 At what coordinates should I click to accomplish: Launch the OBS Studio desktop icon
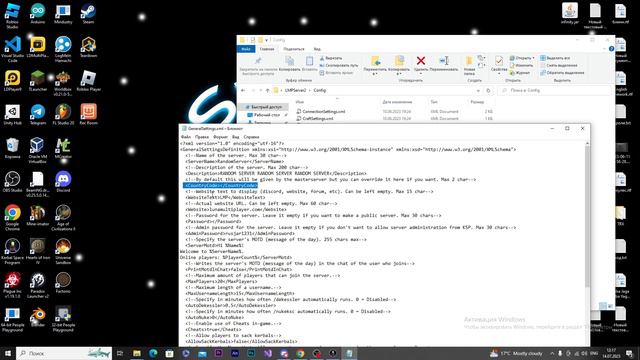coord(12,182)
